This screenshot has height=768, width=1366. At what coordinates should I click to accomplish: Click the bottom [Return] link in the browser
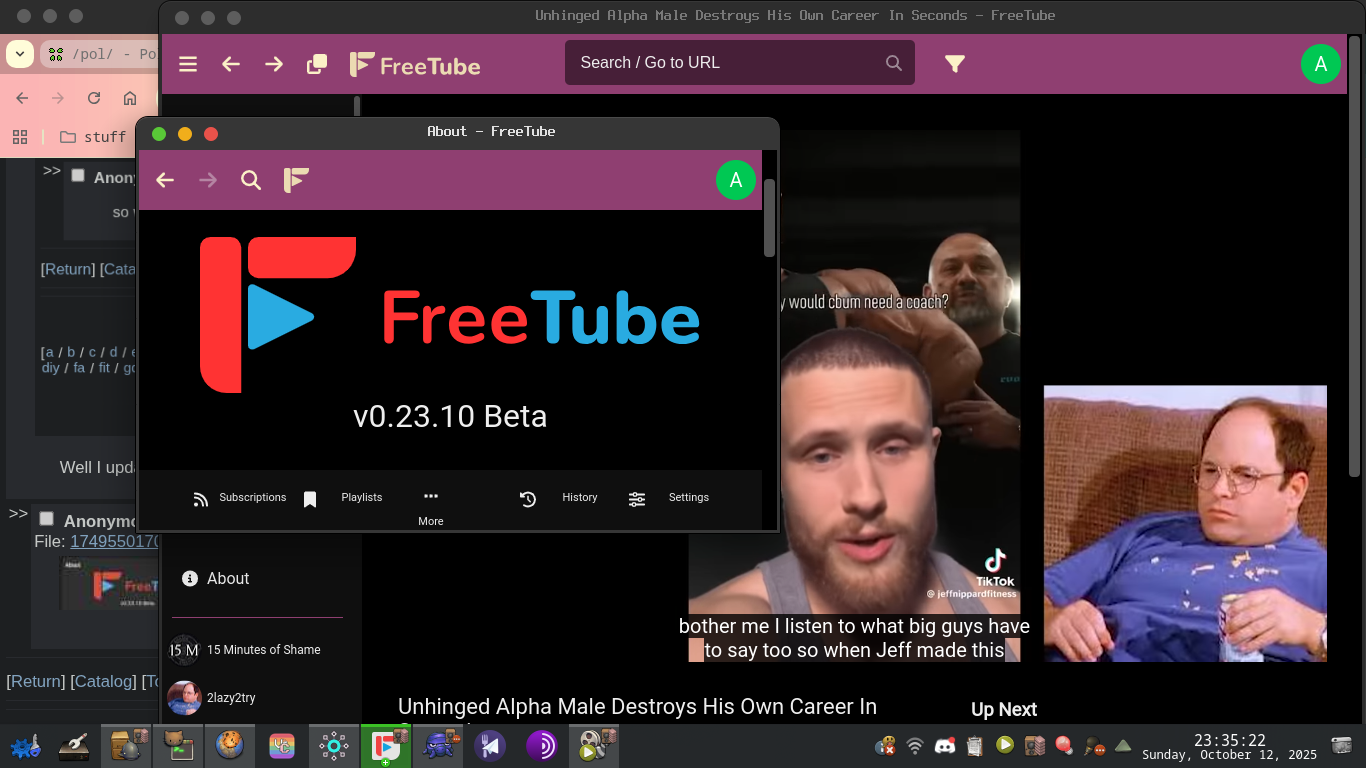click(x=35, y=681)
